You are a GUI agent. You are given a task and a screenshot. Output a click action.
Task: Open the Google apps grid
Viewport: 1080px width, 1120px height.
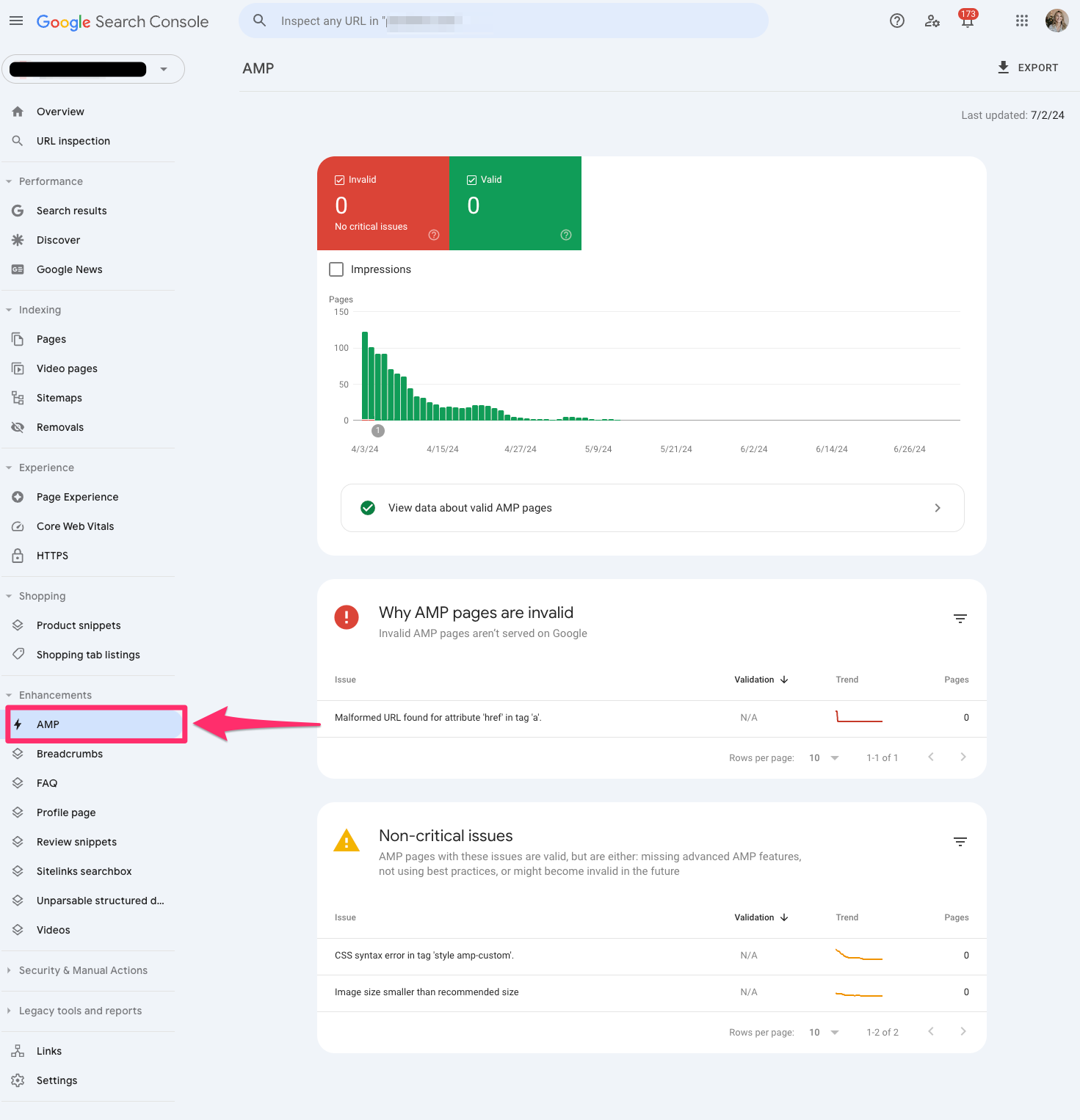[x=1022, y=21]
